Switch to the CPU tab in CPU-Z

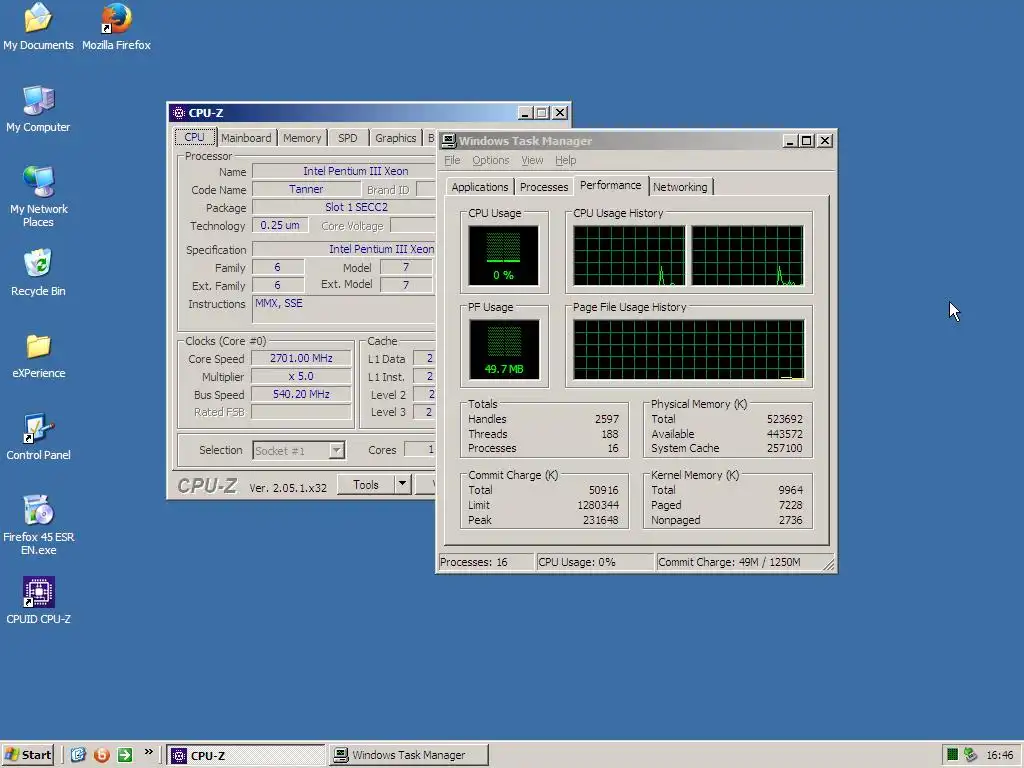pos(194,137)
